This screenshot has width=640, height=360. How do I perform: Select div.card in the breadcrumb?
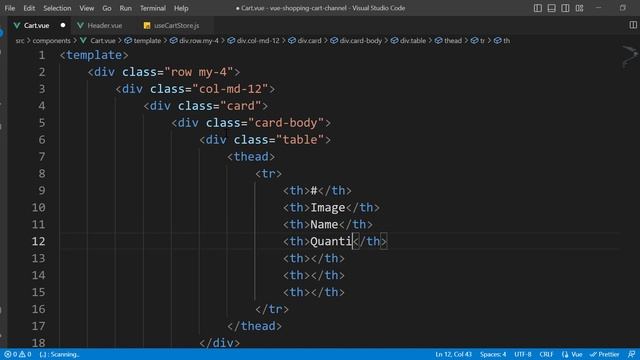309,40
